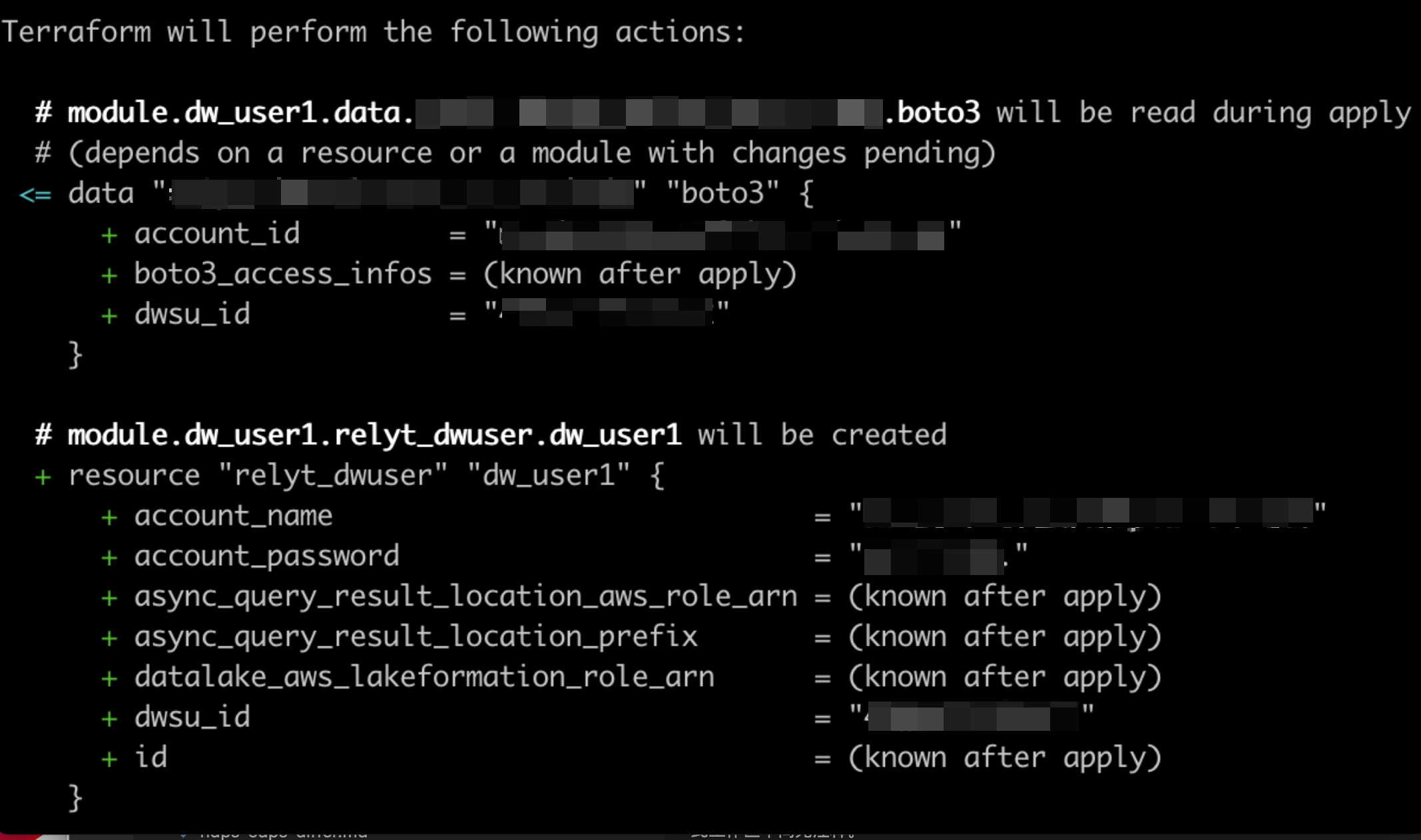Click the green plus before datalake_aws_lakeformation_role_arn
The height and width of the screenshot is (840, 1421).
109,679
